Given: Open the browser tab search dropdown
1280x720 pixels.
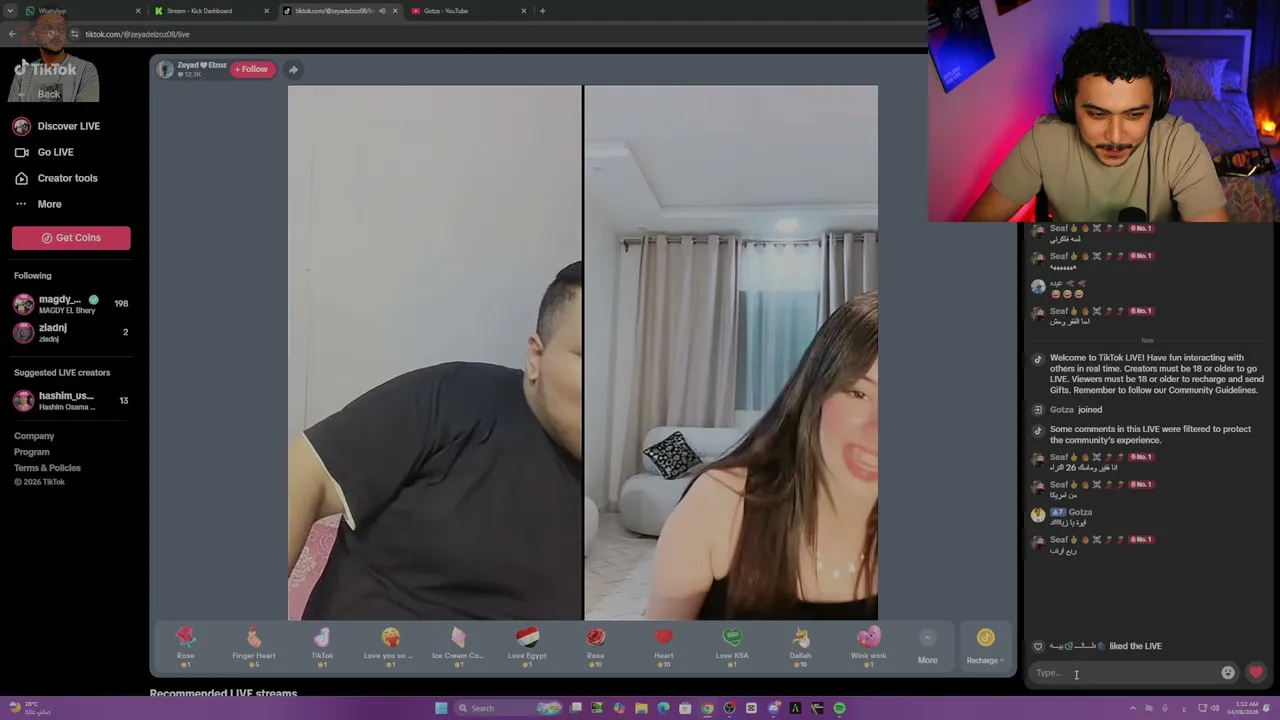Looking at the screenshot, I should tap(8, 11).
